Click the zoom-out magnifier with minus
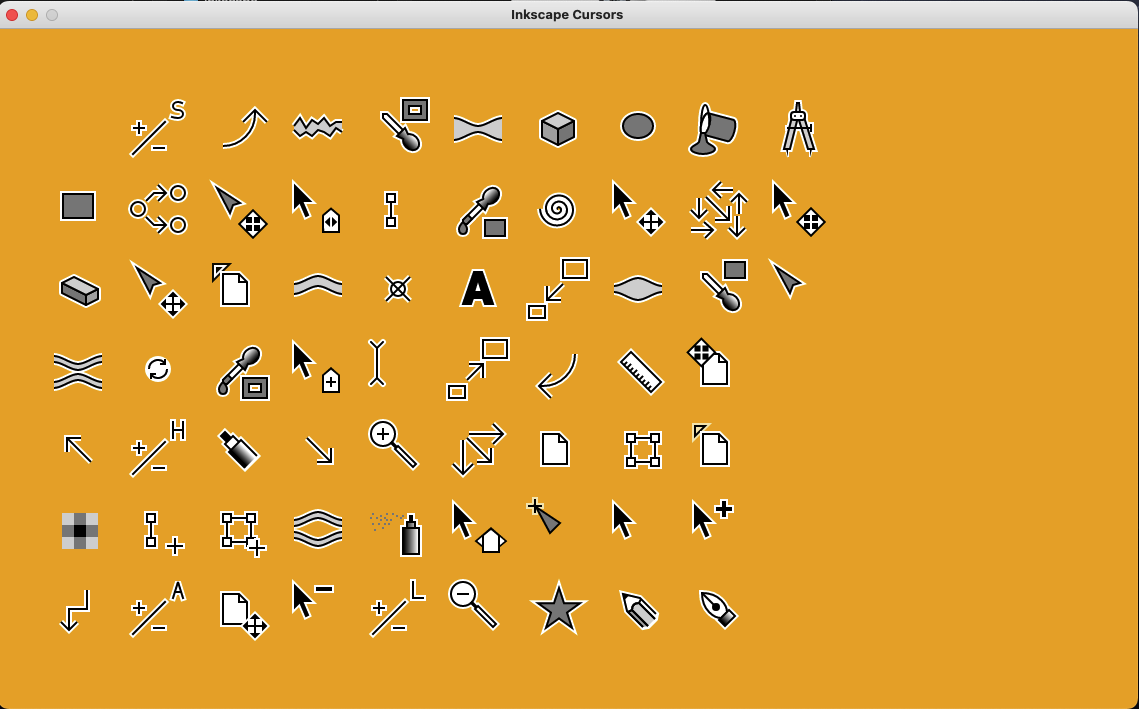 click(x=472, y=604)
